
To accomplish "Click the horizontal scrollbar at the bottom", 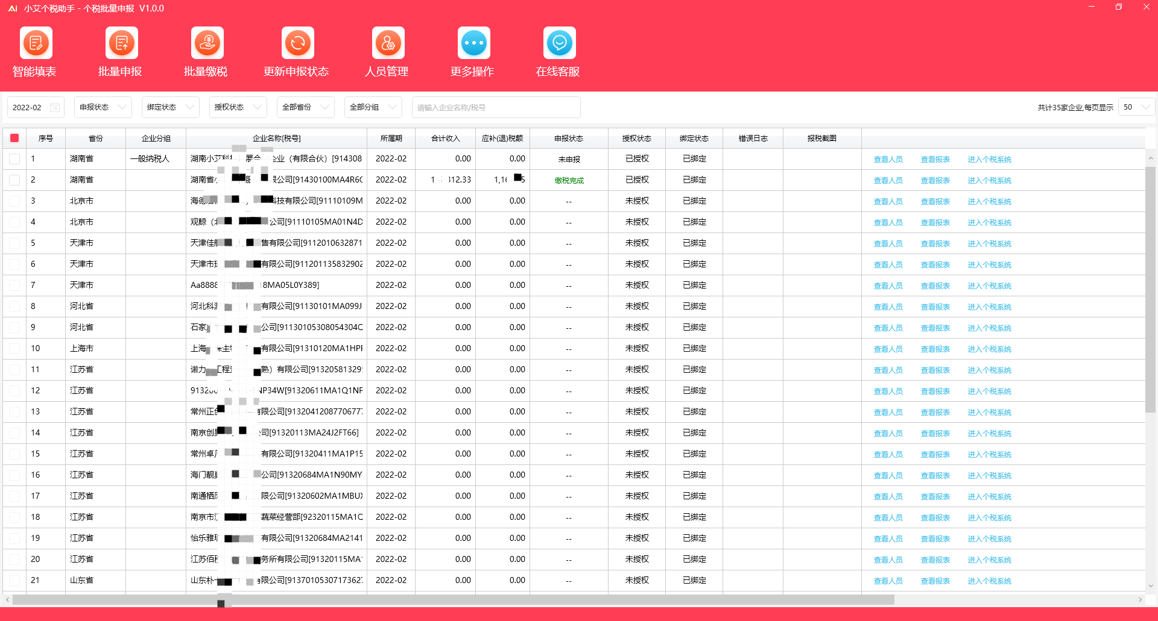I will [x=453, y=600].
